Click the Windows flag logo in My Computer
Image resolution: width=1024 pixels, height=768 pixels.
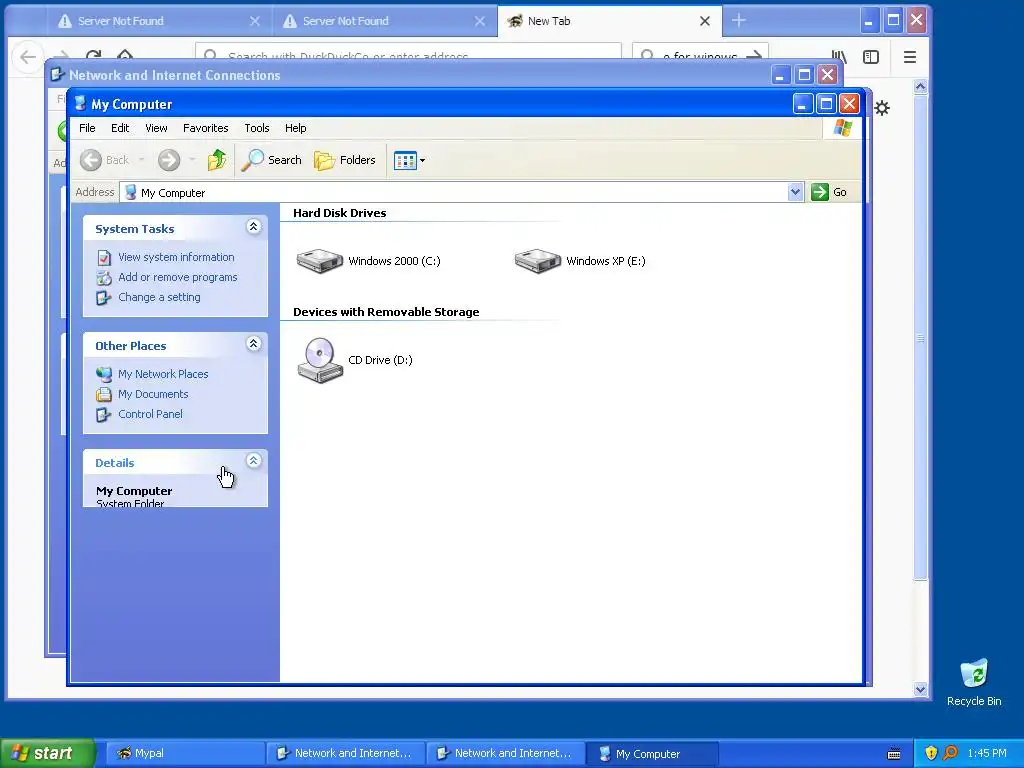pyautogui.click(x=842, y=128)
